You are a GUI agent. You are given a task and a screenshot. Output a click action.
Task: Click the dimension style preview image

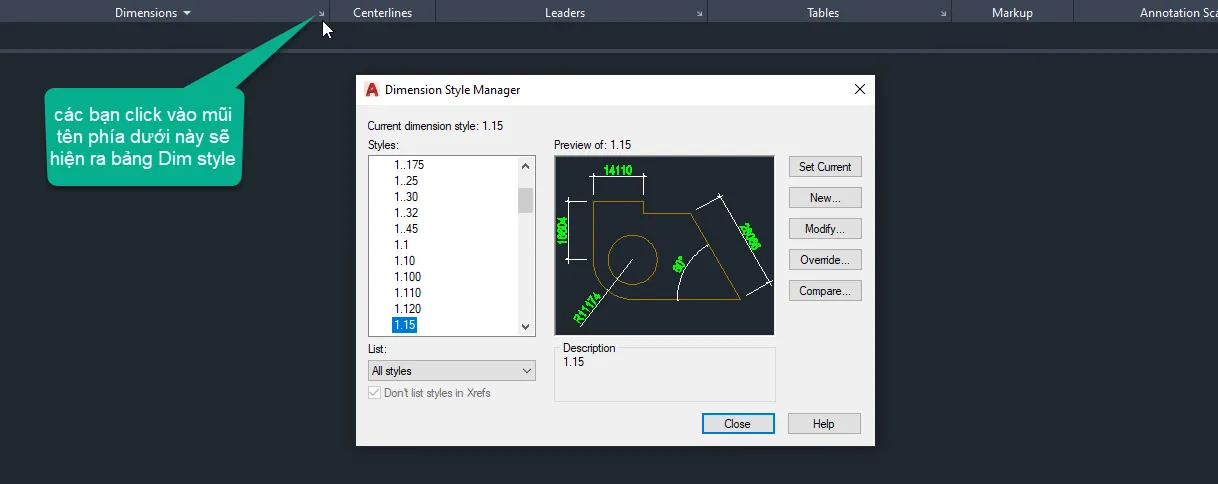tap(665, 245)
